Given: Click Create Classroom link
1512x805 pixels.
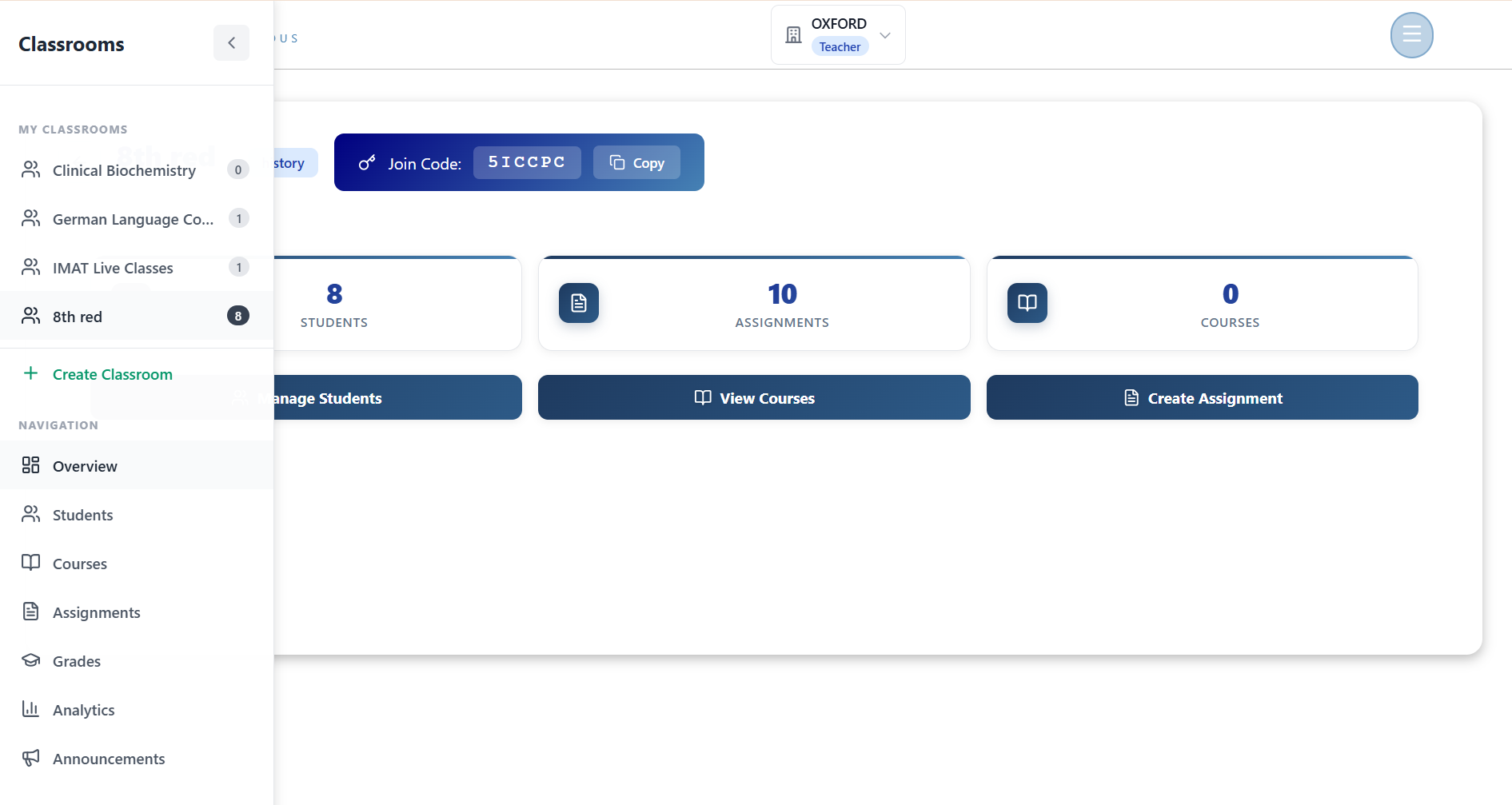Looking at the screenshot, I should [x=113, y=374].
